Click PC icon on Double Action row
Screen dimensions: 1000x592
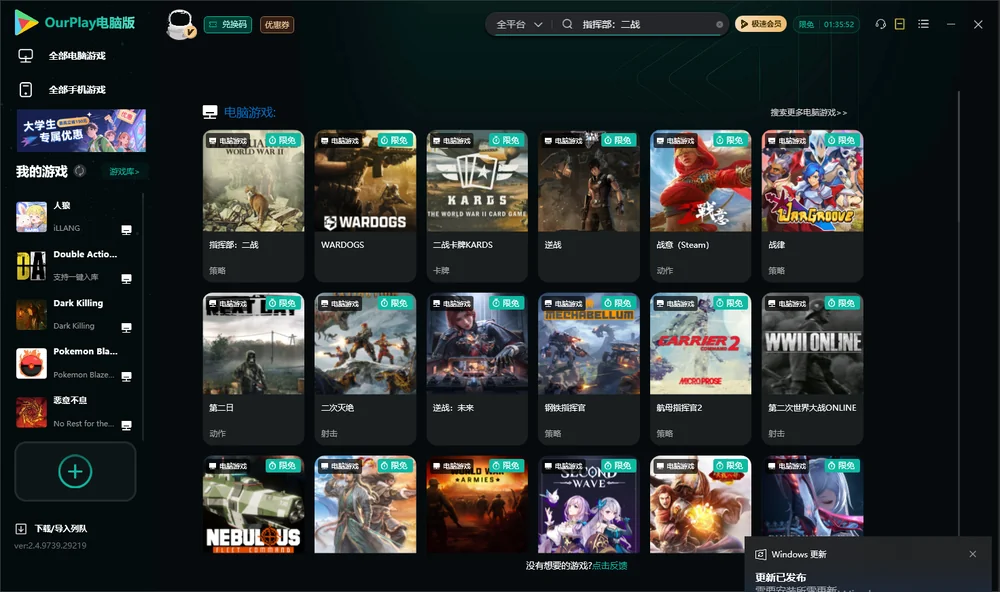pyautogui.click(x=126, y=279)
